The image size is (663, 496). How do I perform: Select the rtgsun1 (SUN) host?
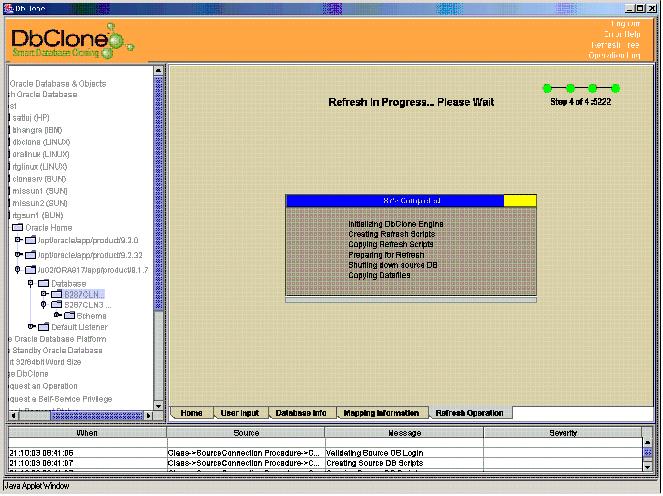(x=38, y=215)
